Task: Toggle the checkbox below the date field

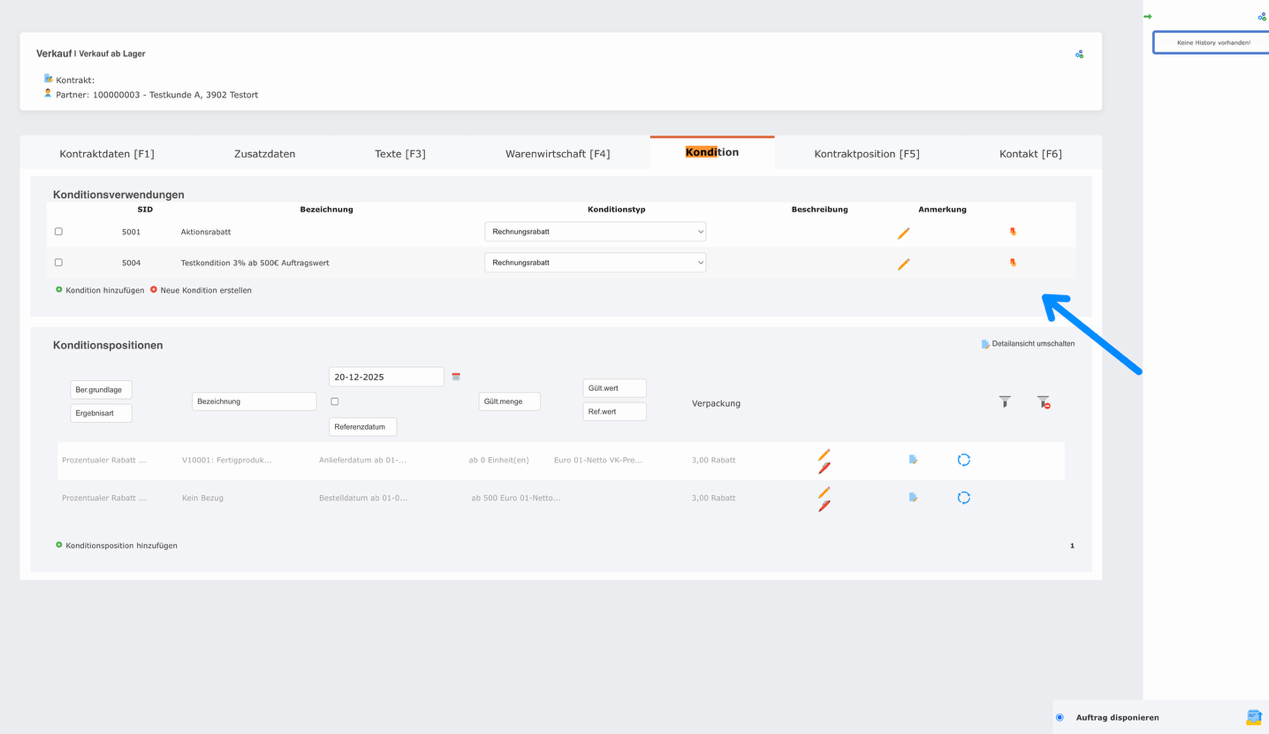Action: (335, 402)
